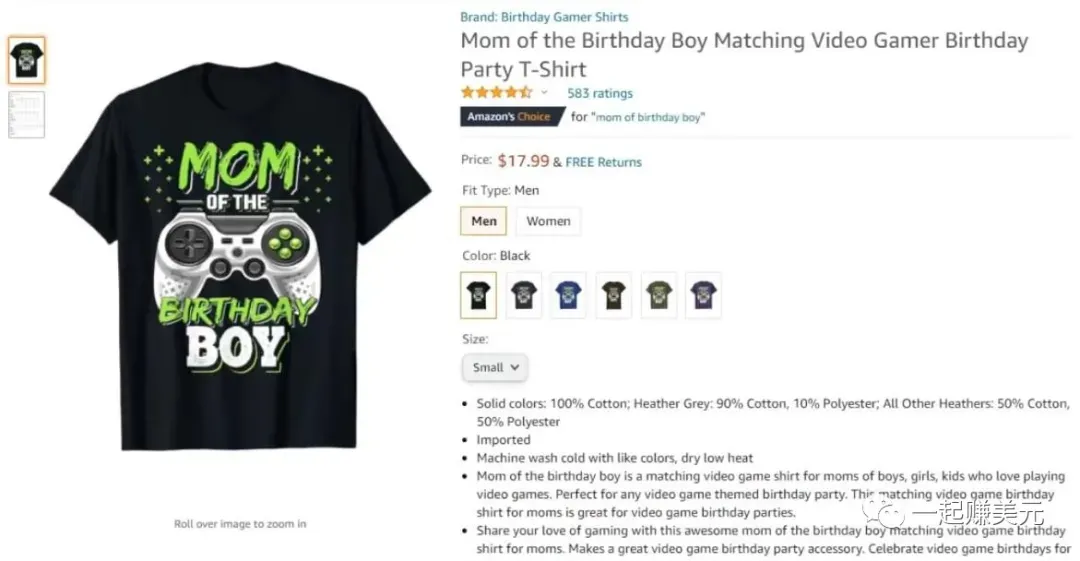The width and height of the screenshot is (1080, 561).
Task: Pick the royal blue shirt swatch
Action: tap(568, 295)
